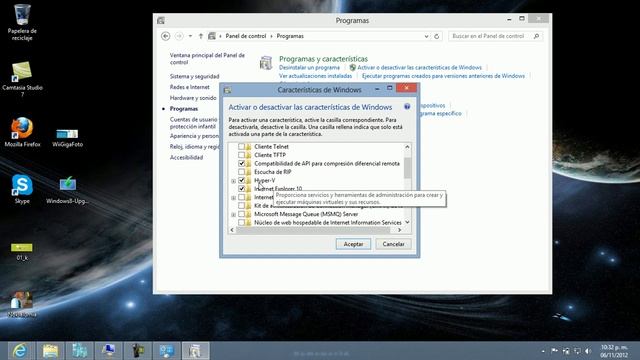Enable the Cliente Telnet checkbox

[x=241, y=146]
